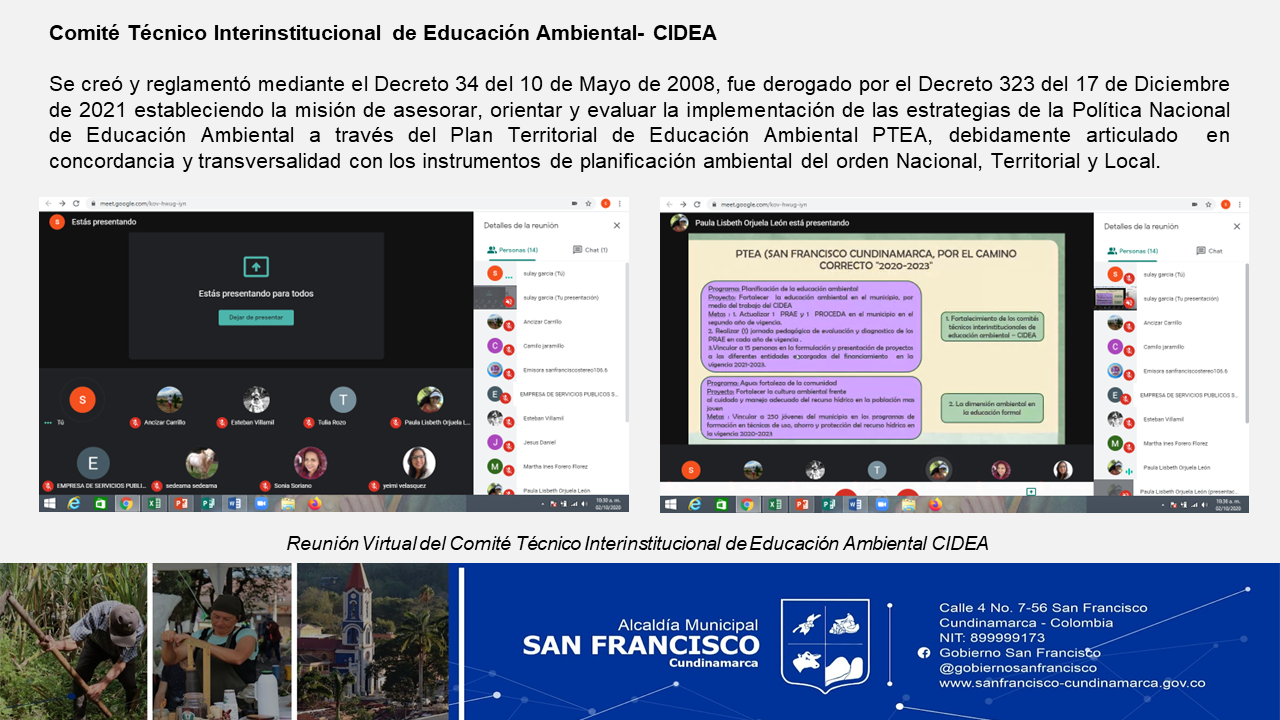
Task: Open PowerPoint from 'Estás presentando' window taskbar
Action: 181,504
